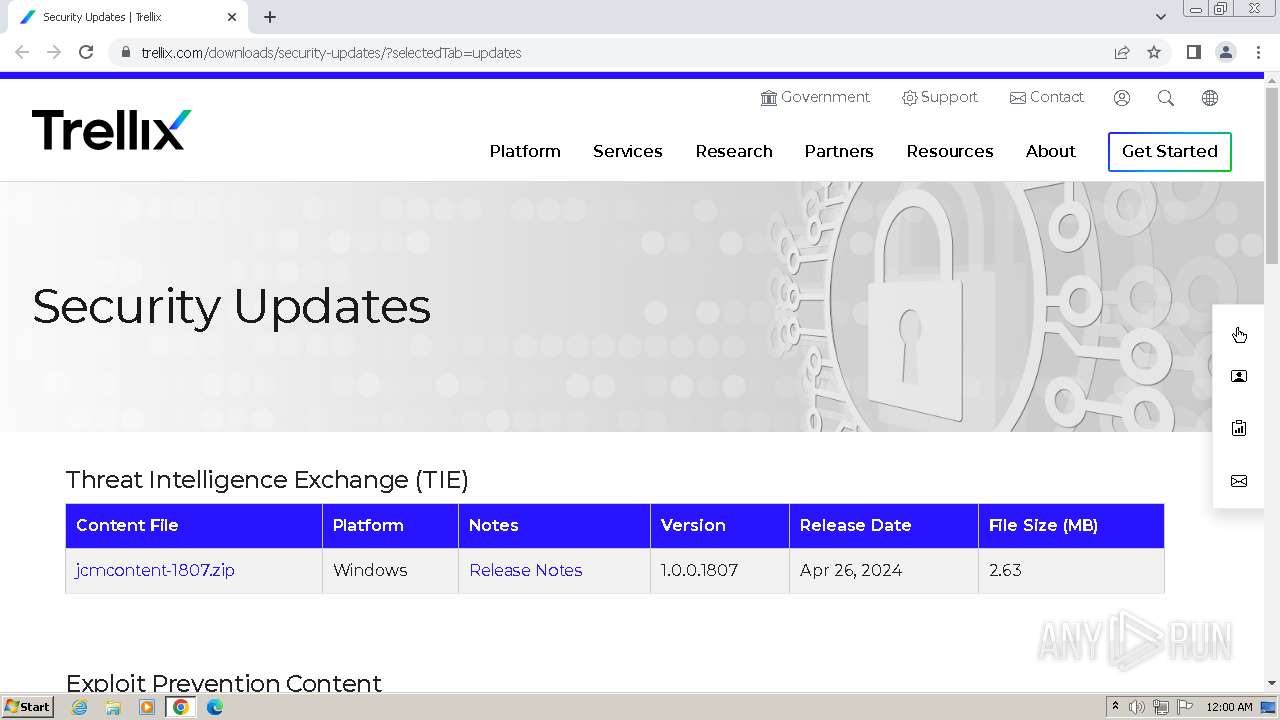Open Microsoft Edge from taskbar
This screenshot has height=720, width=1280.
215,707
